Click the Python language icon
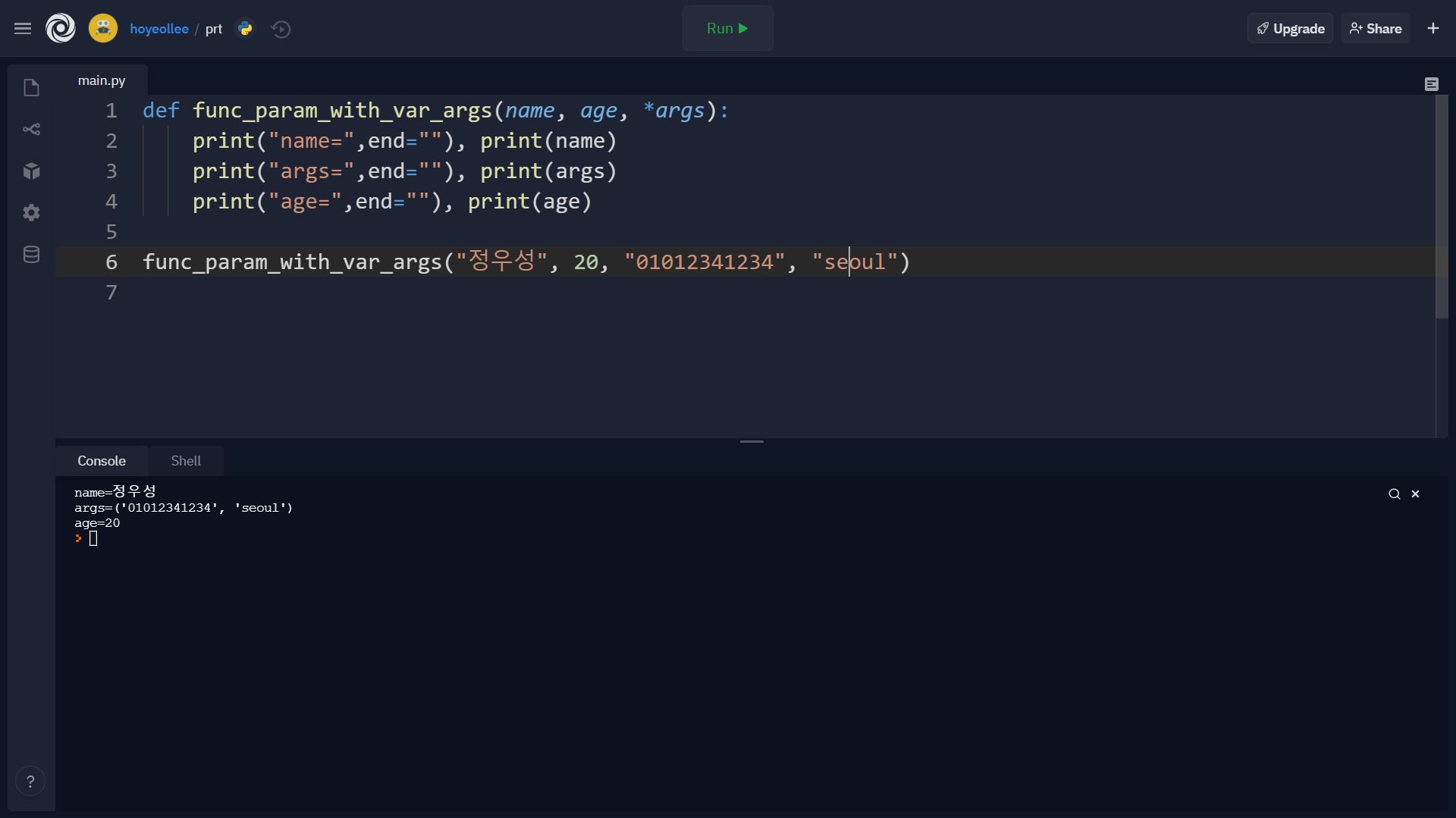Viewport: 1456px width, 818px height. 244,28
